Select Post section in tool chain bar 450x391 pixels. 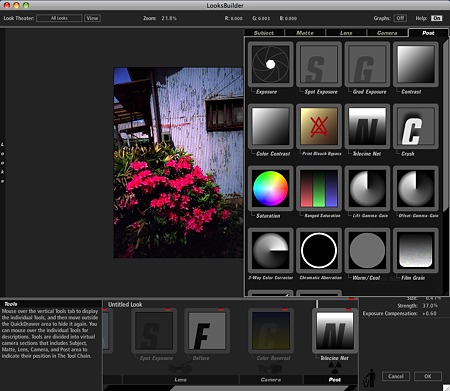tap(335, 379)
